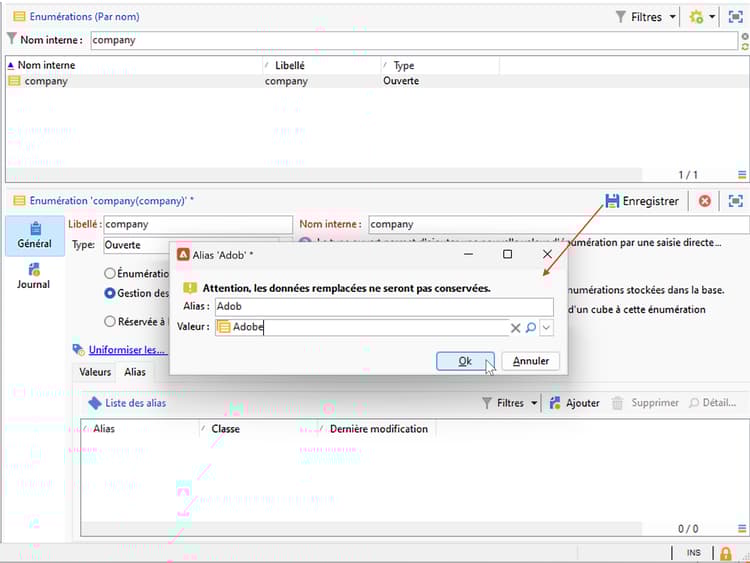The height and width of the screenshot is (563, 750).
Task: Click the list menu icon next to 0 / 0
Action: 742,529
